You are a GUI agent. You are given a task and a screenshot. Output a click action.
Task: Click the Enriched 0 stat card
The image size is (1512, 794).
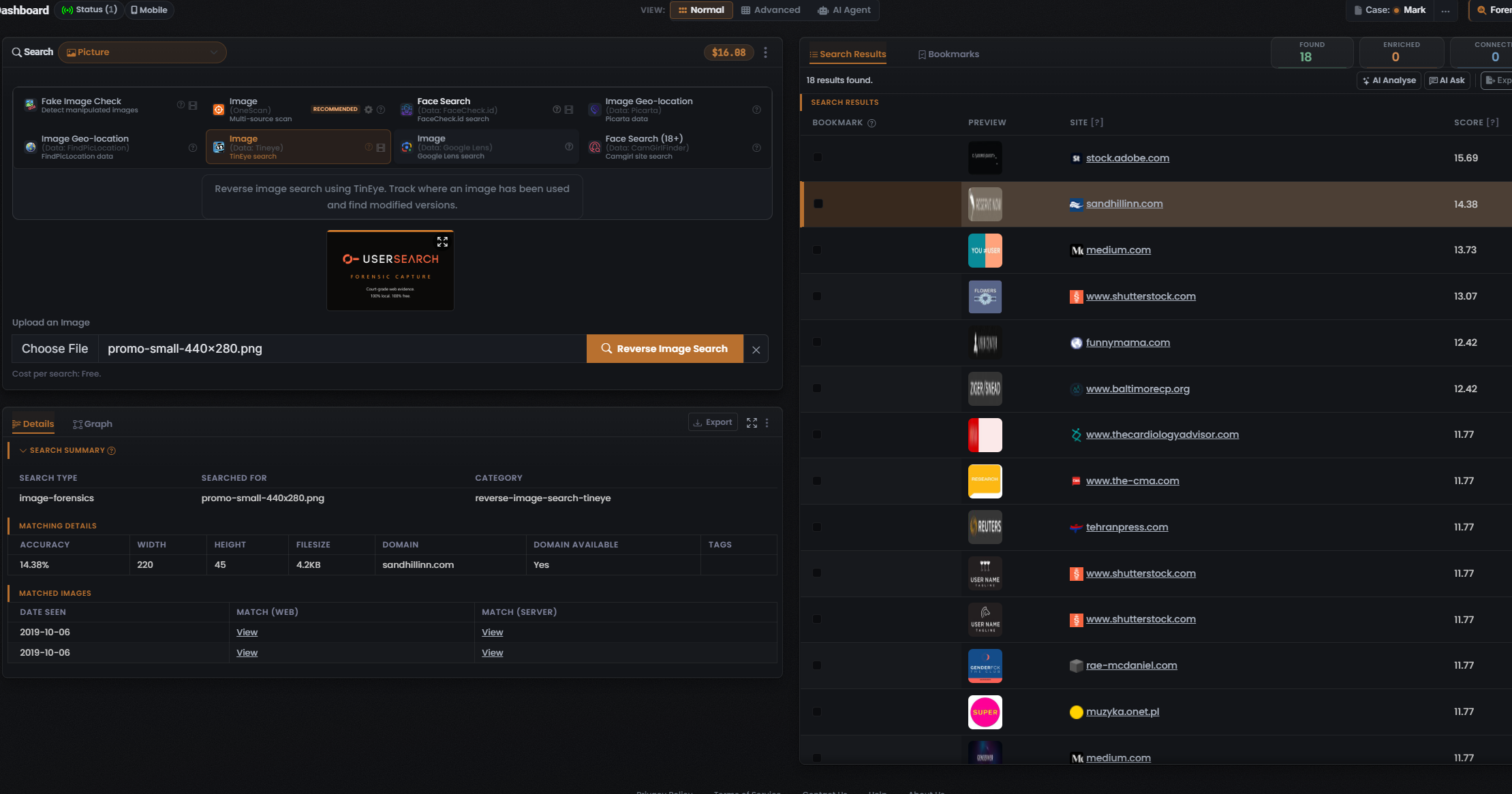pyautogui.click(x=1401, y=52)
